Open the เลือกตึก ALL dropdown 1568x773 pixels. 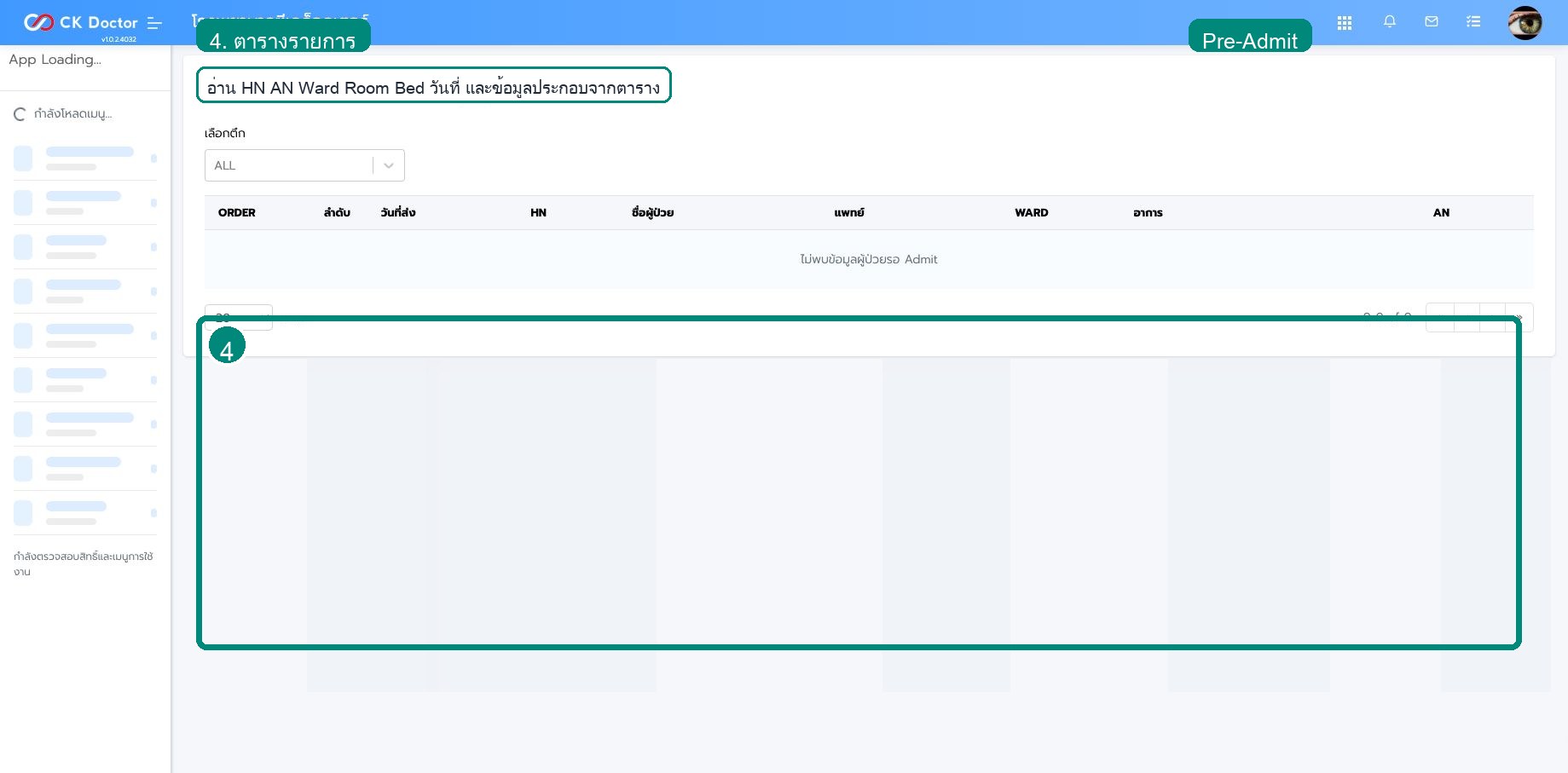(x=304, y=165)
